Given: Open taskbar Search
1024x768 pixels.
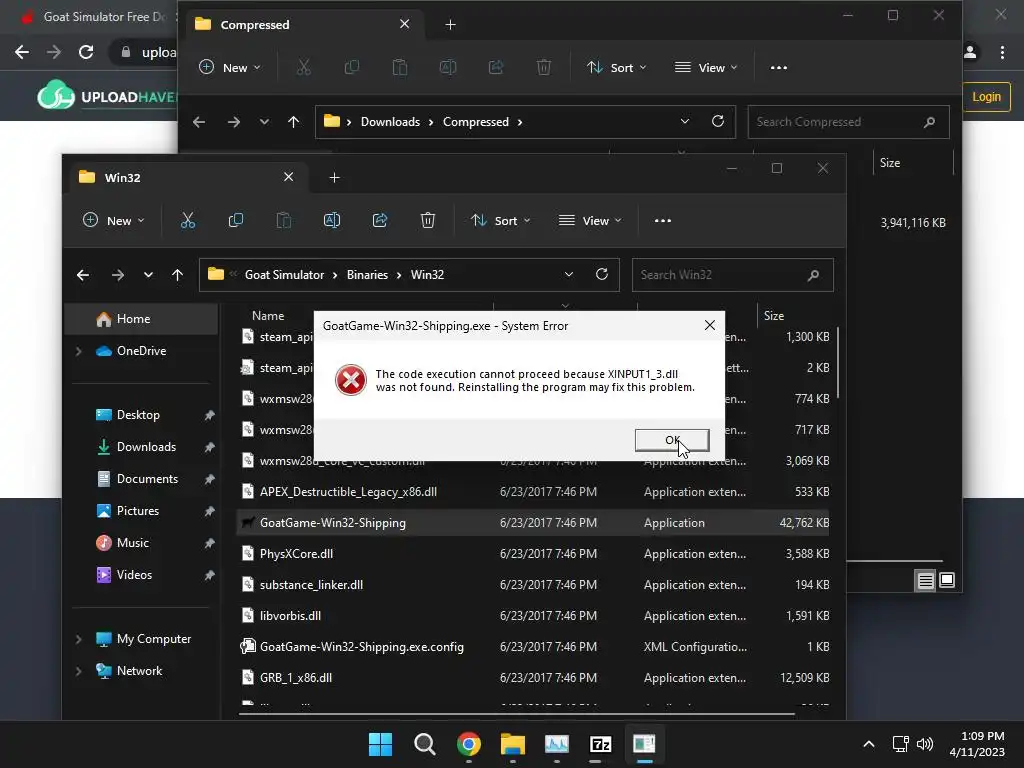Looking at the screenshot, I should (x=424, y=744).
